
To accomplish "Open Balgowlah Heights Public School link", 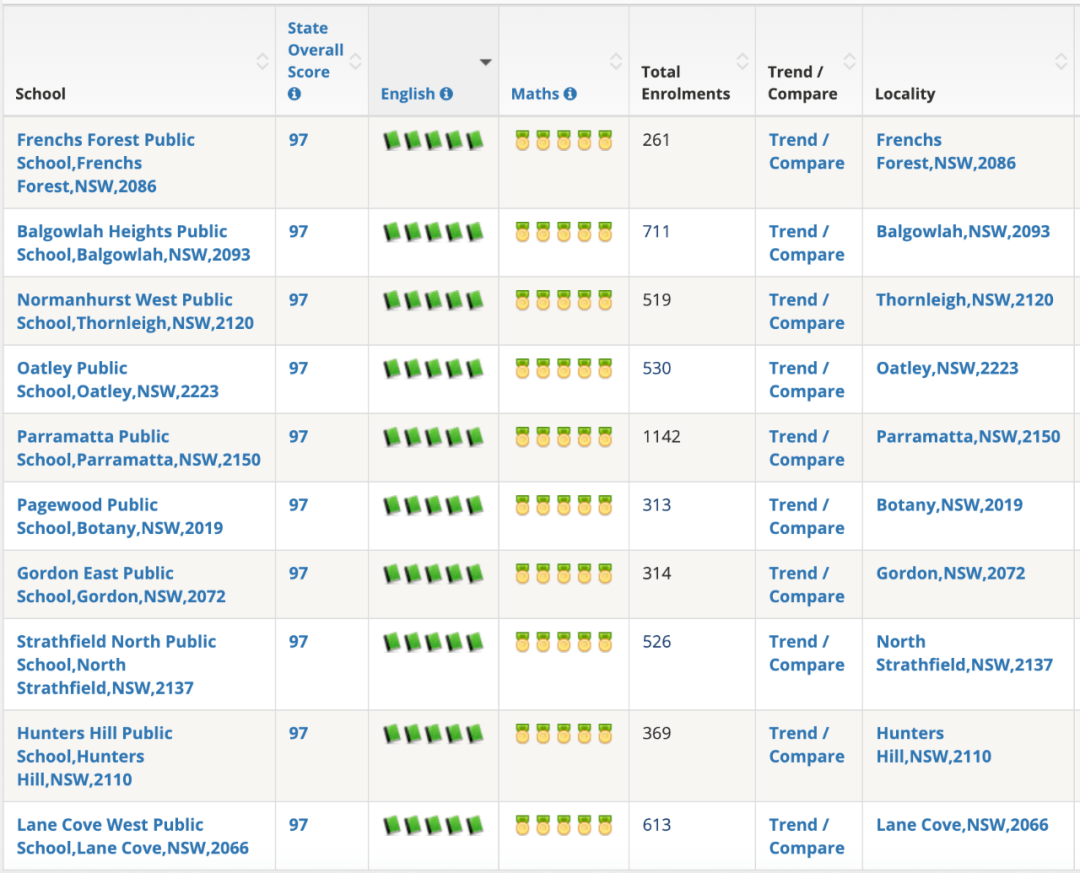I will click(x=134, y=243).
